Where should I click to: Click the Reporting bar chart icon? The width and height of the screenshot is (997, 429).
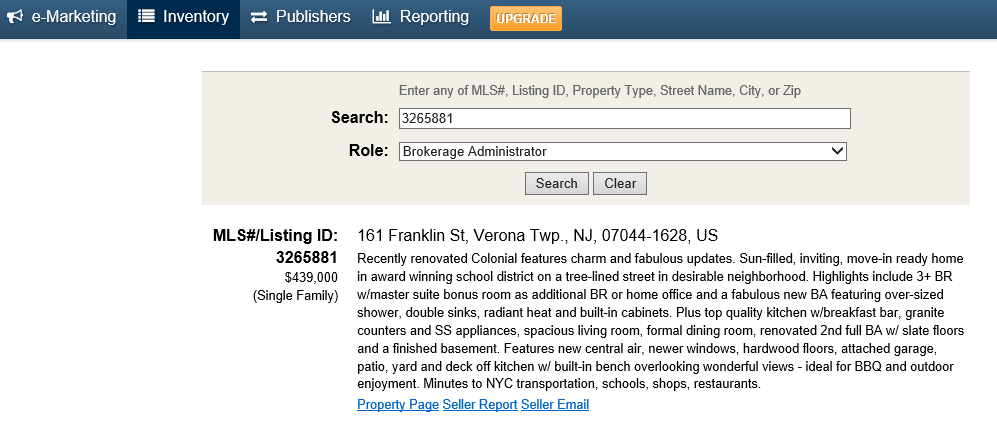coord(381,17)
